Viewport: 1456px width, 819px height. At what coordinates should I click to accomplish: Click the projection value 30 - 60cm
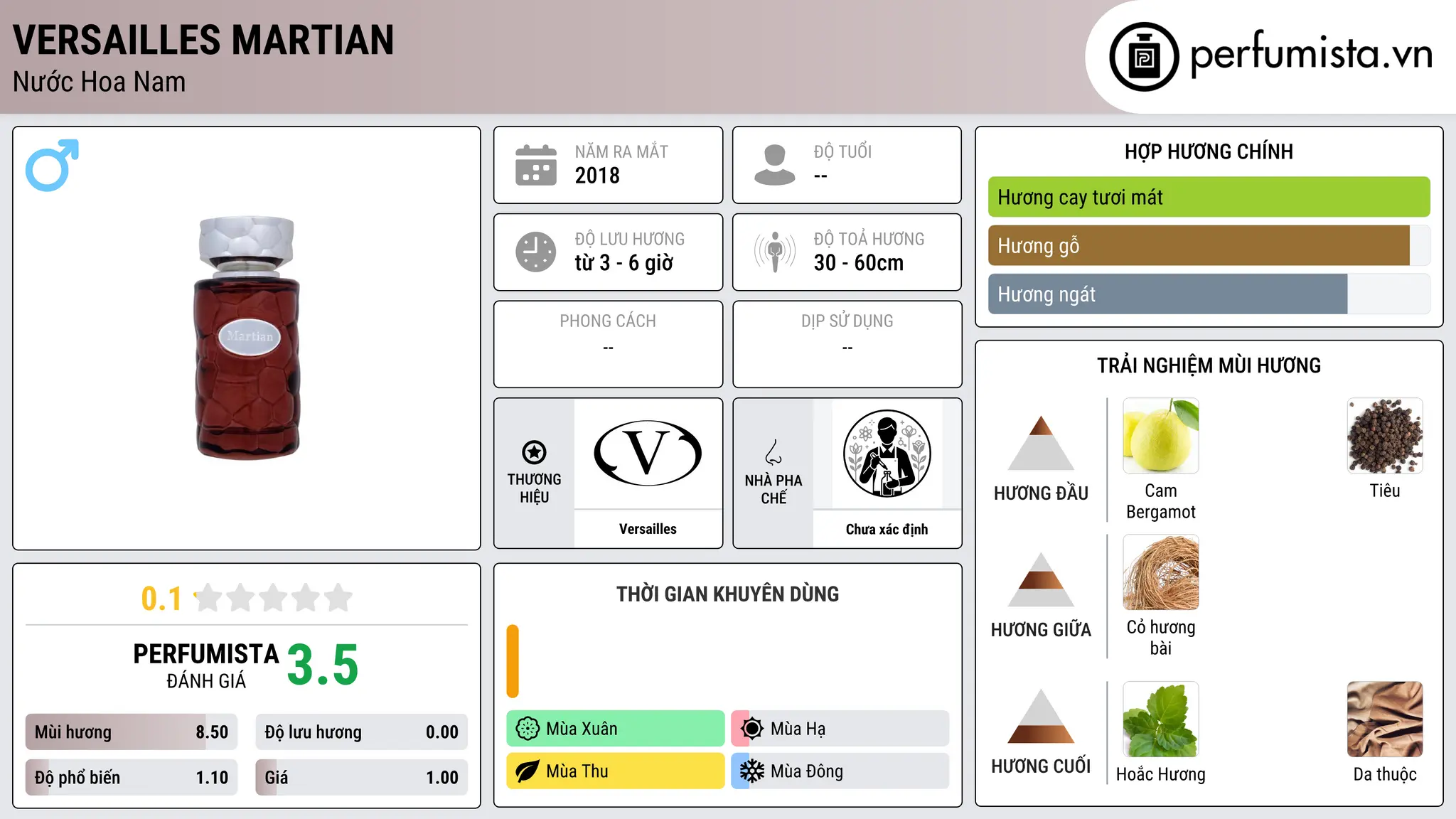[x=859, y=263]
